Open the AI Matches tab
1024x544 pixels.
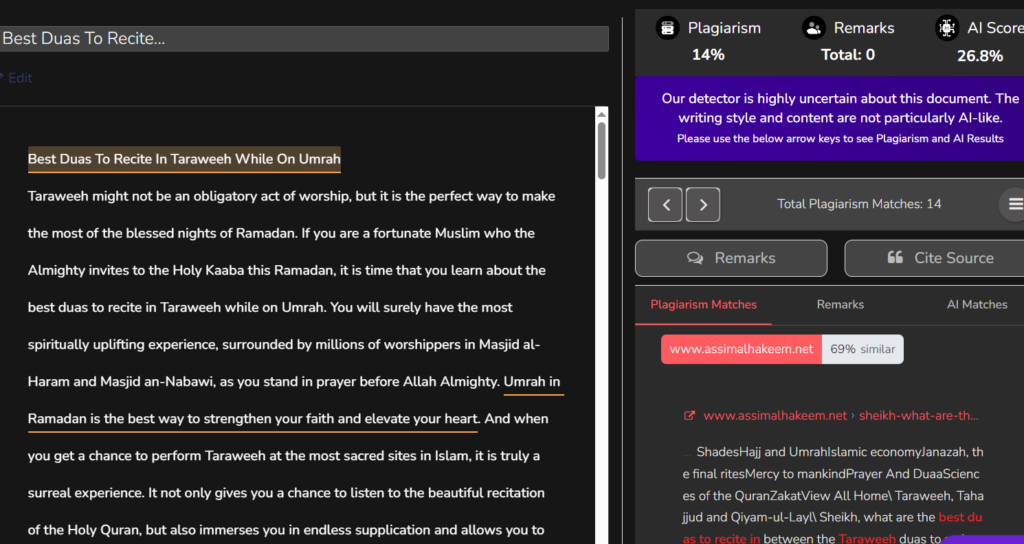(x=977, y=304)
